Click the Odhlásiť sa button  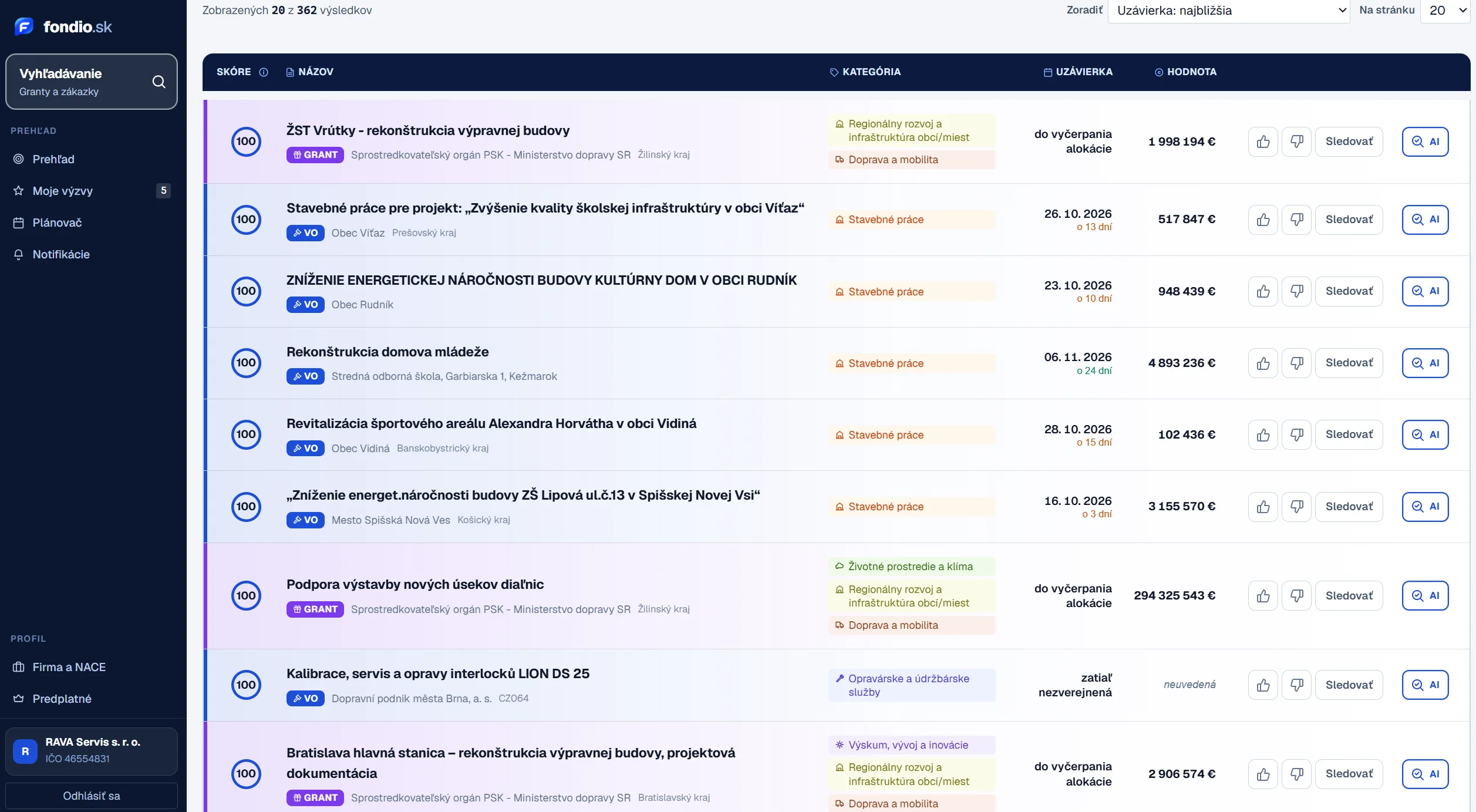92,796
